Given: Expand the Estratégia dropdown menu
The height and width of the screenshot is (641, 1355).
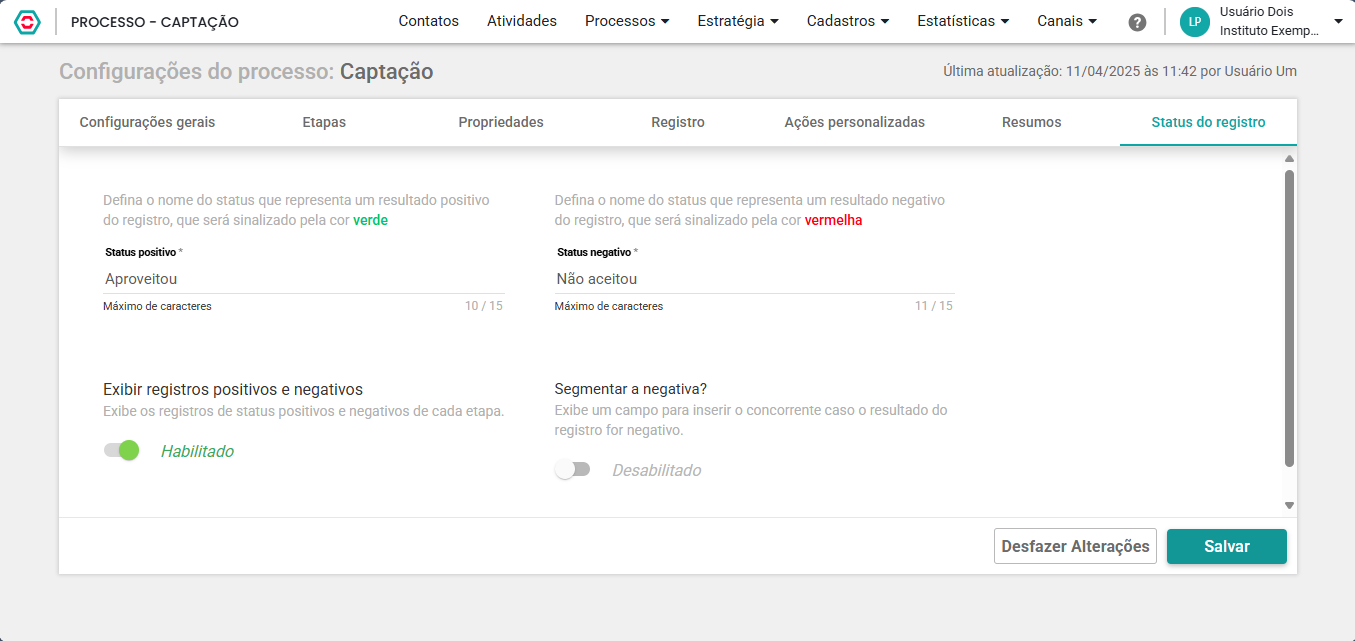Looking at the screenshot, I should click(738, 21).
